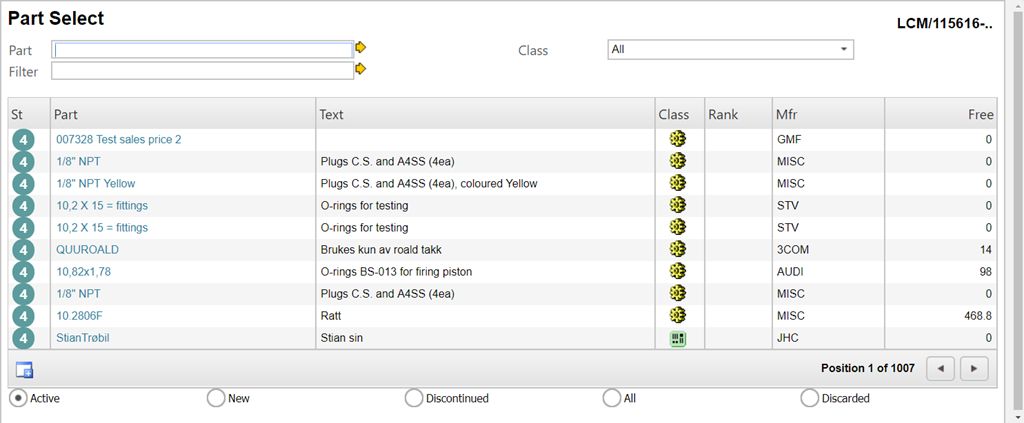This screenshot has height=423, width=1024.
Task: Select the New radio button
Action: point(216,398)
